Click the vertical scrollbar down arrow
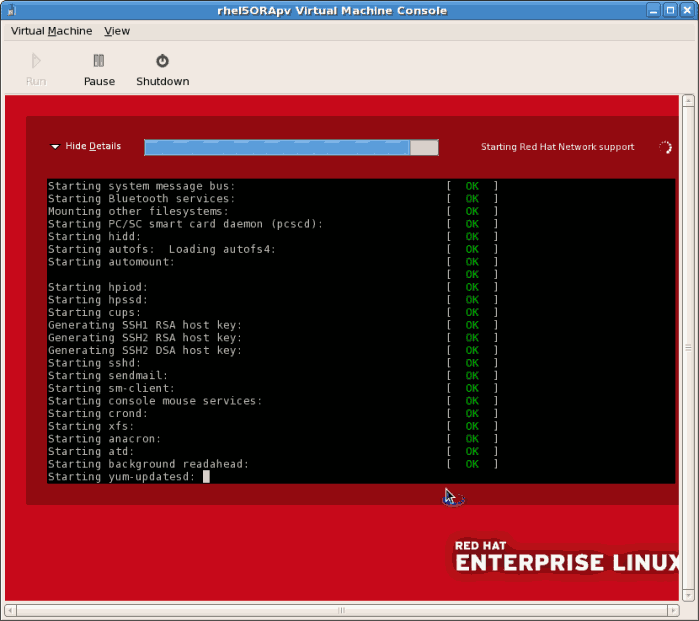The height and width of the screenshot is (621, 699). [689, 595]
